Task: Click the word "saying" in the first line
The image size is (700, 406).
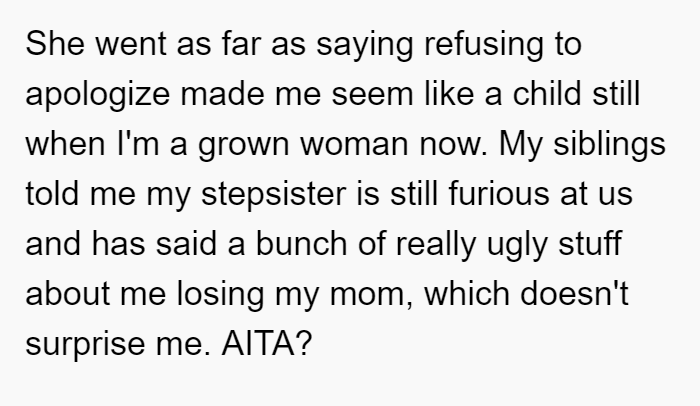Action: (x=365, y=46)
